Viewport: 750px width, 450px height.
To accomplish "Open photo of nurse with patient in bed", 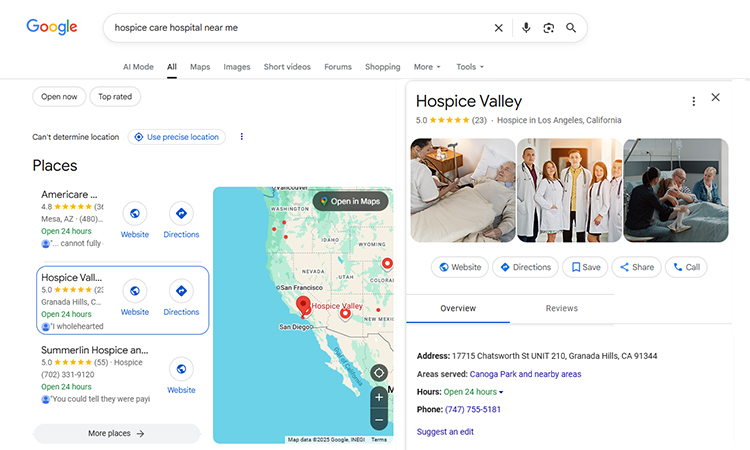I will [x=463, y=190].
